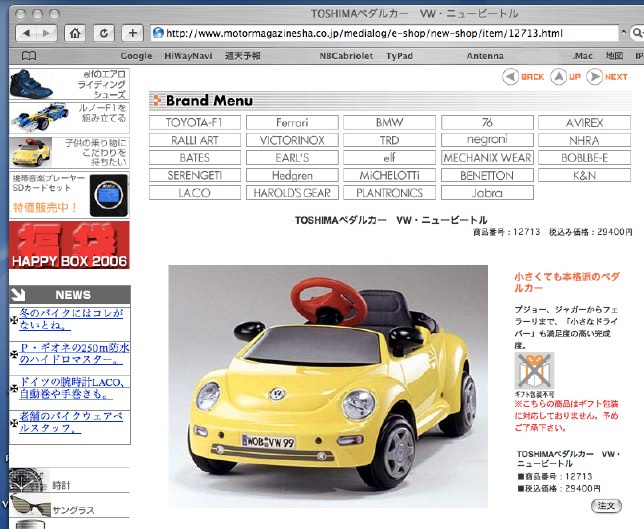Open the 地図 bookmark
644x529 pixels.
[x=614, y=56]
